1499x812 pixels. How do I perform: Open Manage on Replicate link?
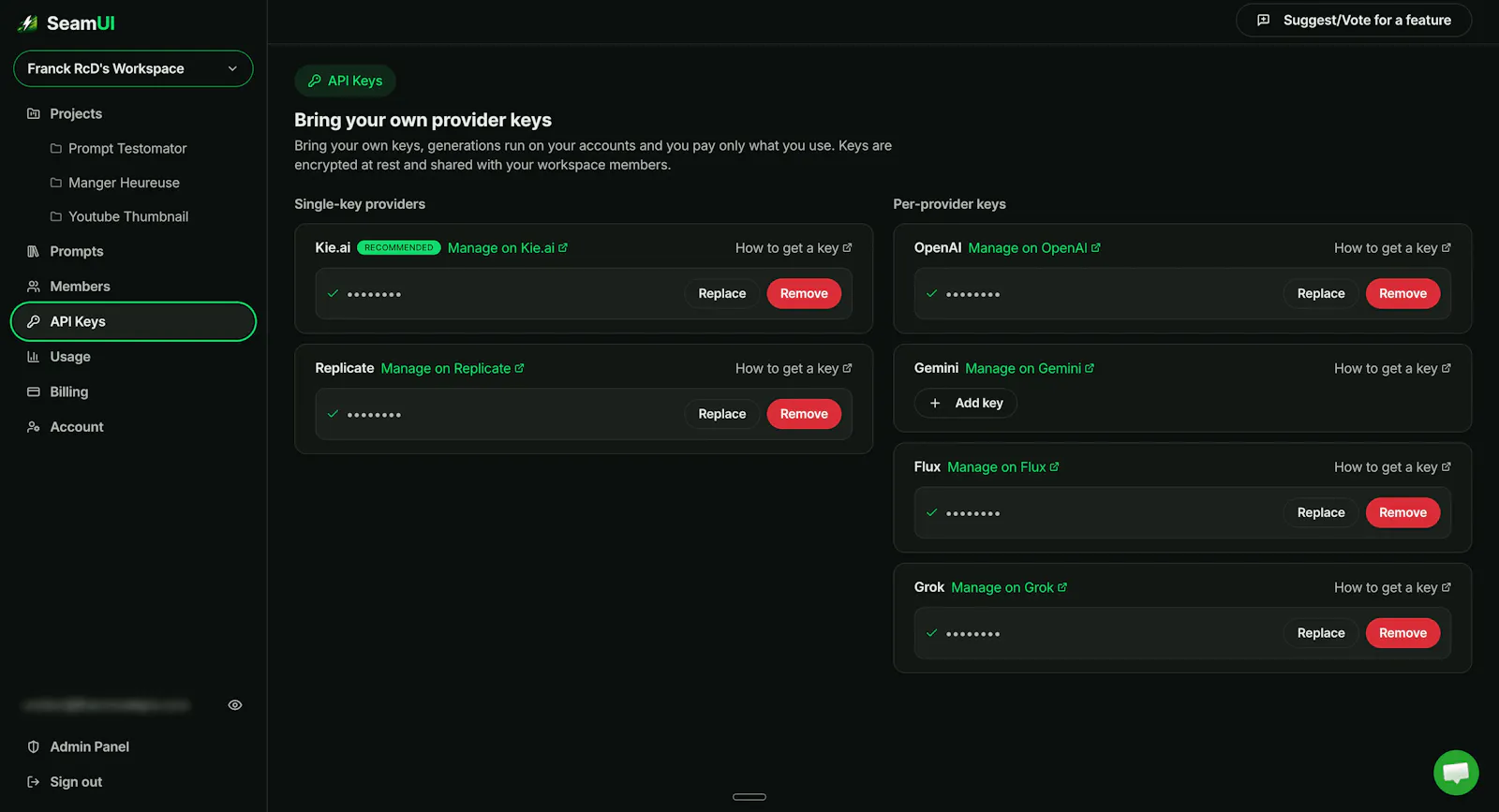click(x=453, y=368)
